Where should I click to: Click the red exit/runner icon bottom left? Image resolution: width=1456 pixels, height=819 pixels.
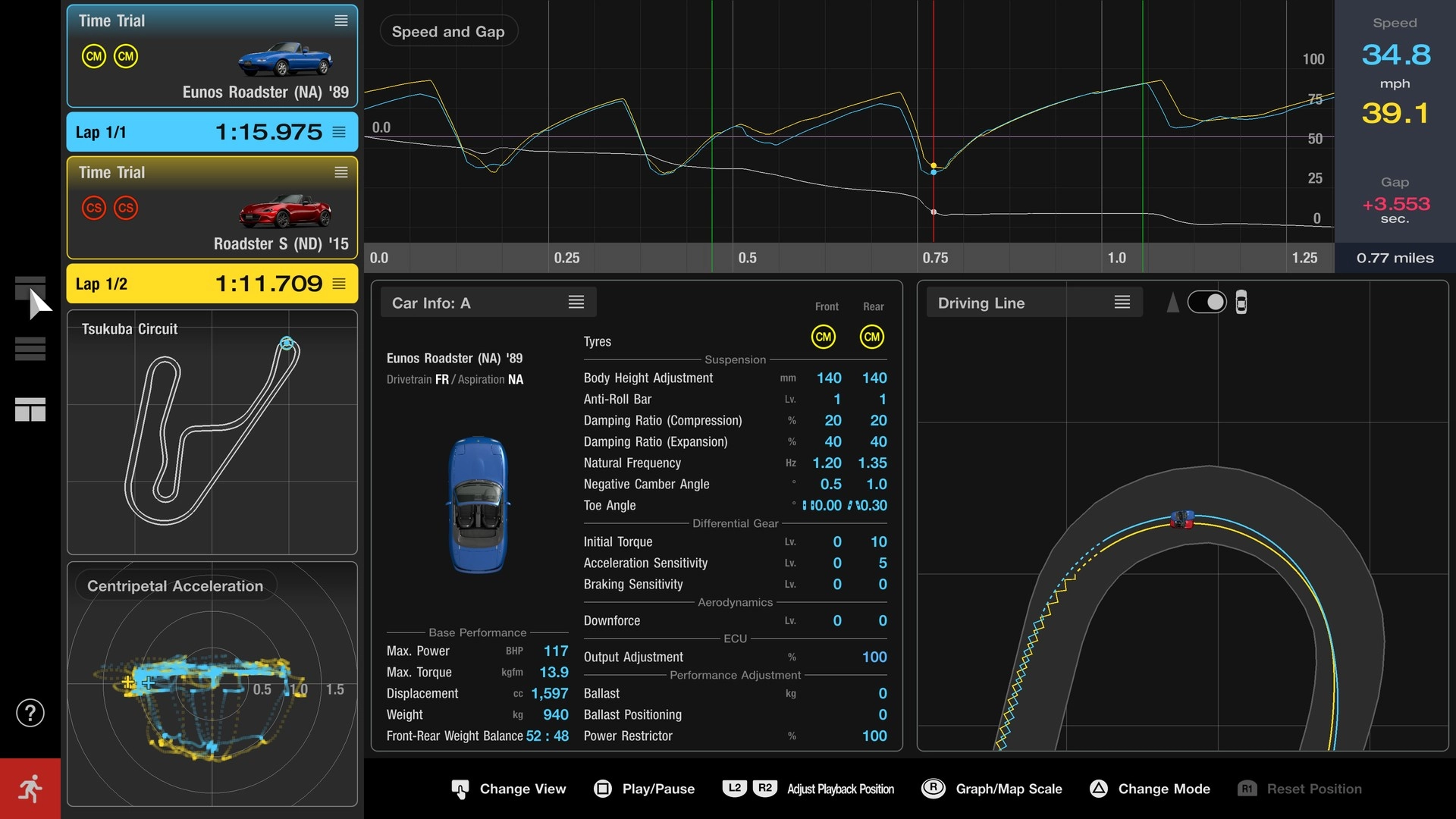coord(30,788)
